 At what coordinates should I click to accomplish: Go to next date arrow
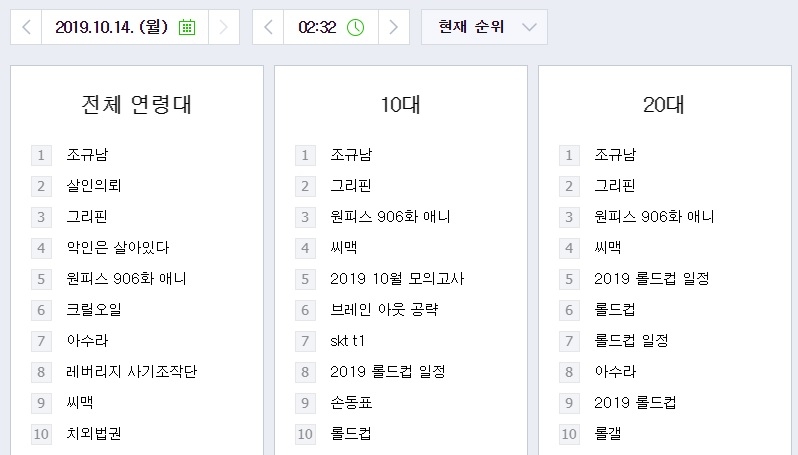(224, 28)
